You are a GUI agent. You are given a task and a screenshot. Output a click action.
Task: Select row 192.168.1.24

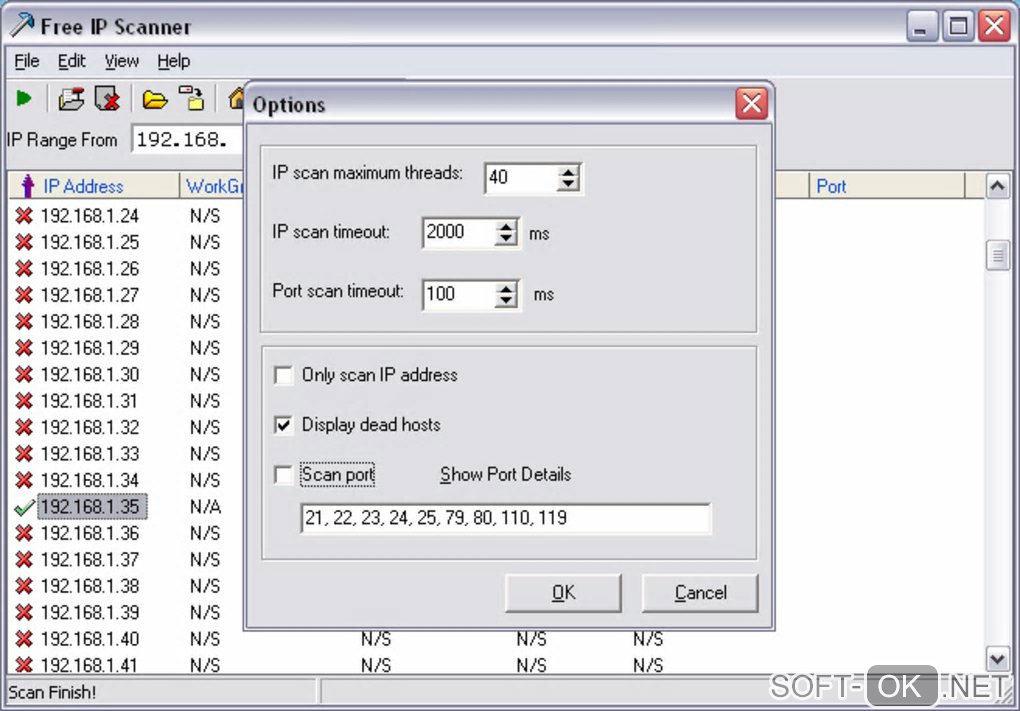(x=90, y=216)
